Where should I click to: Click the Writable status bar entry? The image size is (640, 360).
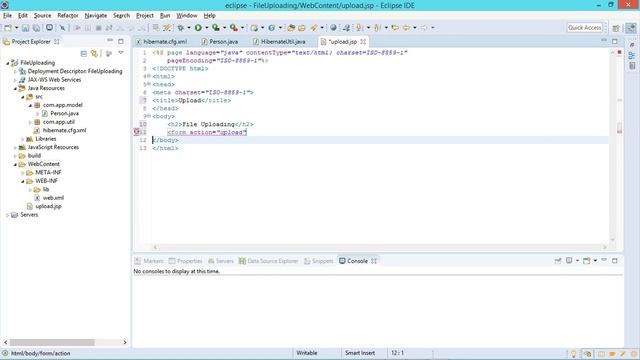tap(307, 353)
